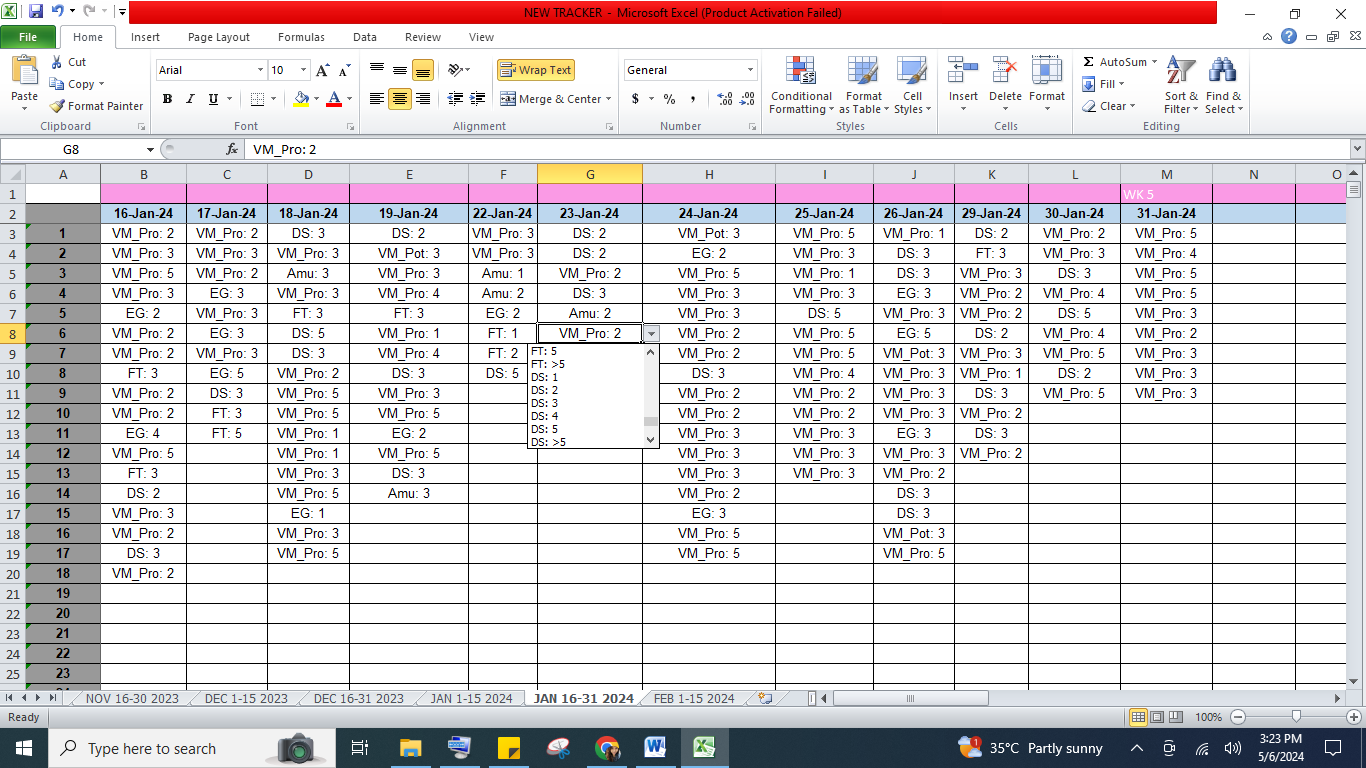Apply the Fill Color bucket

click(301, 99)
